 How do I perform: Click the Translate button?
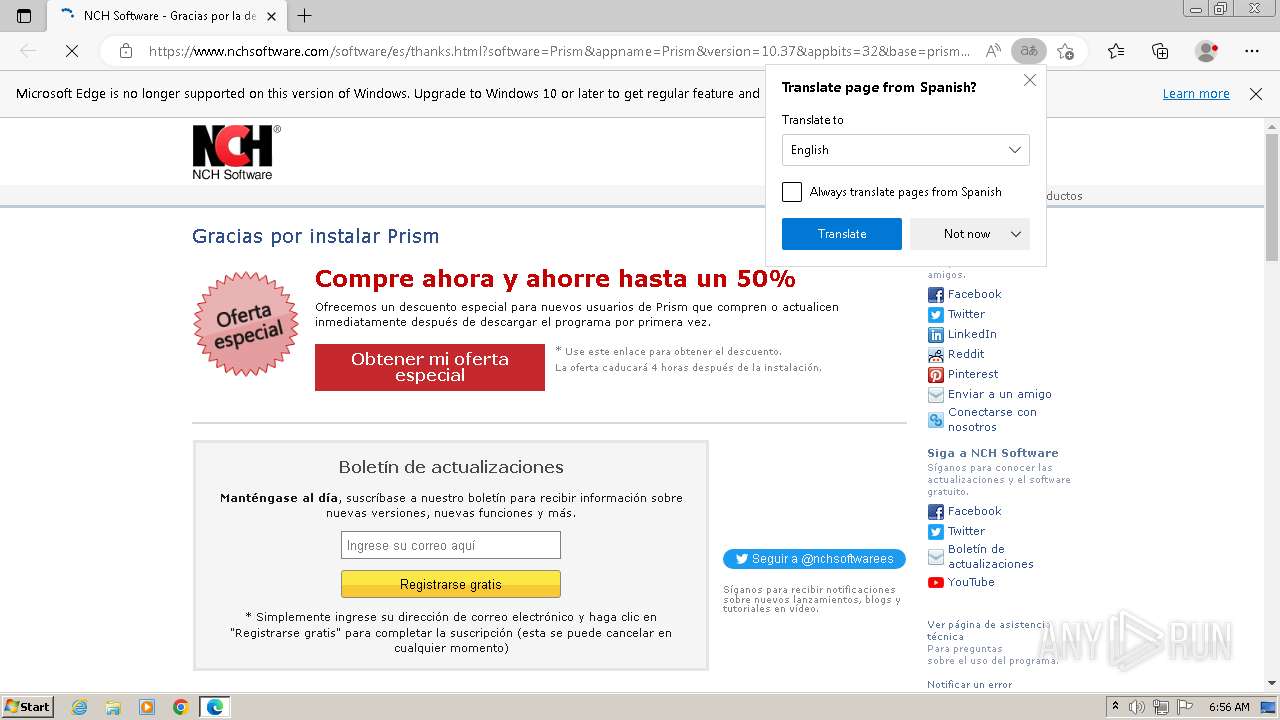click(842, 234)
